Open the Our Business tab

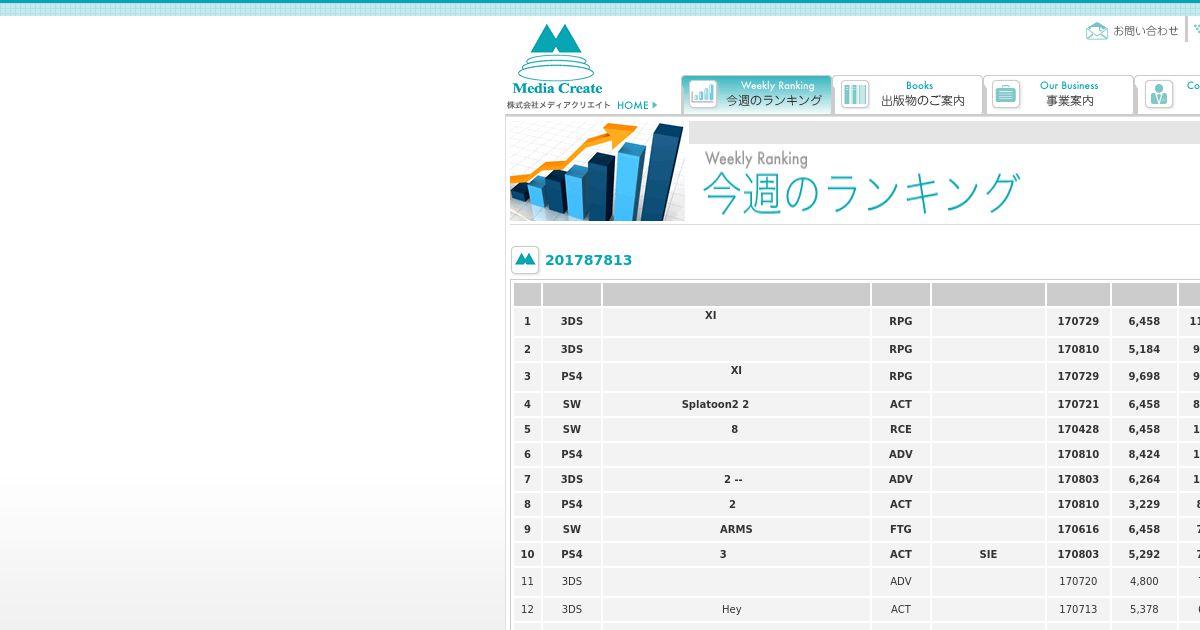[1059, 94]
